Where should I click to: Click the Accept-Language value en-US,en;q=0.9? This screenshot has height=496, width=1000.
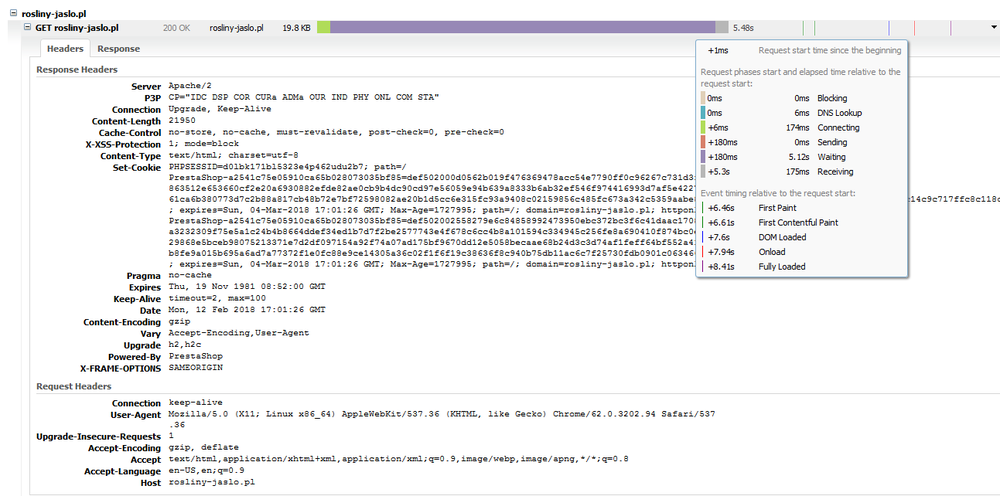point(206,471)
